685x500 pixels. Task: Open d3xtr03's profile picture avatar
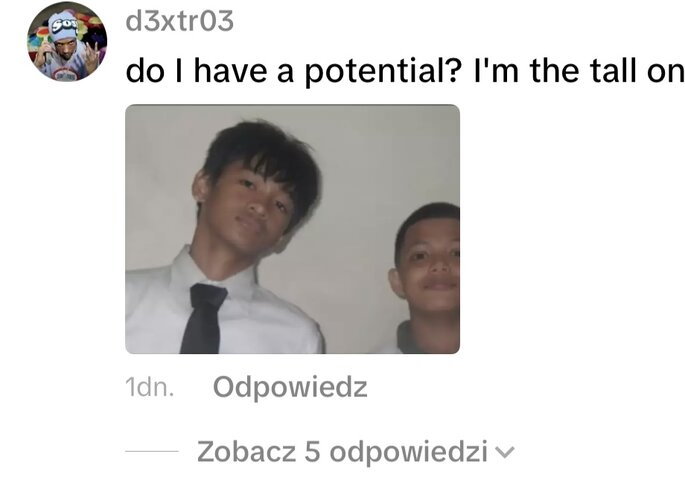point(67,41)
